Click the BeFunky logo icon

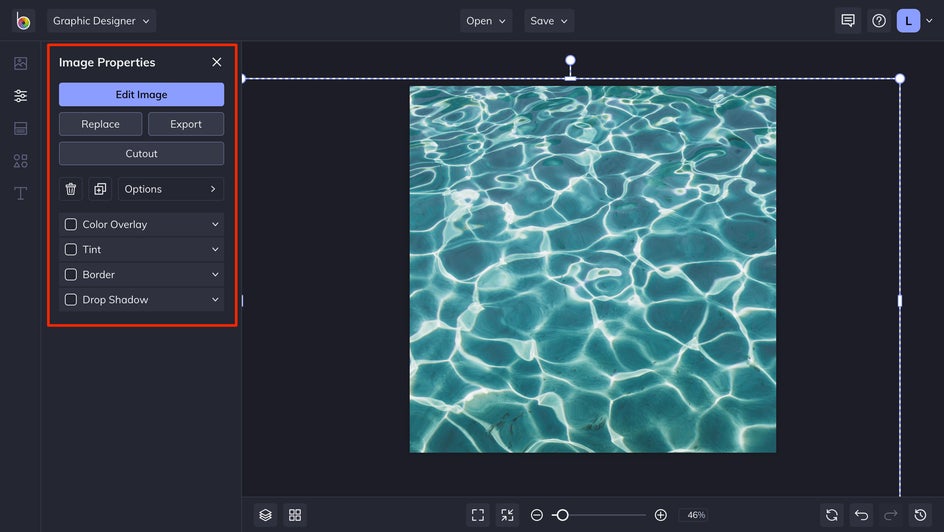(23, 21)
